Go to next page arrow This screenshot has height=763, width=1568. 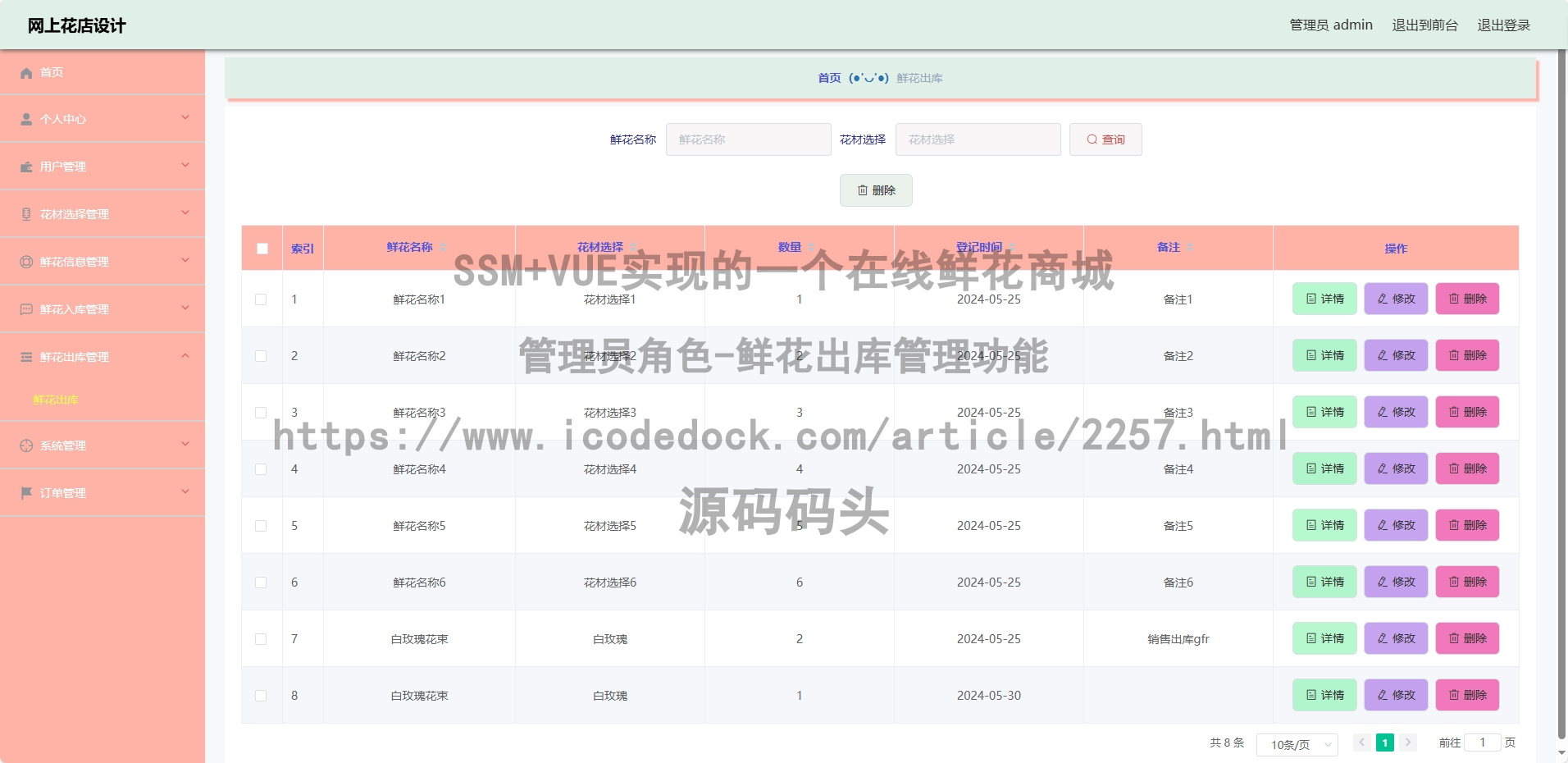click(x=1408, y=742)
